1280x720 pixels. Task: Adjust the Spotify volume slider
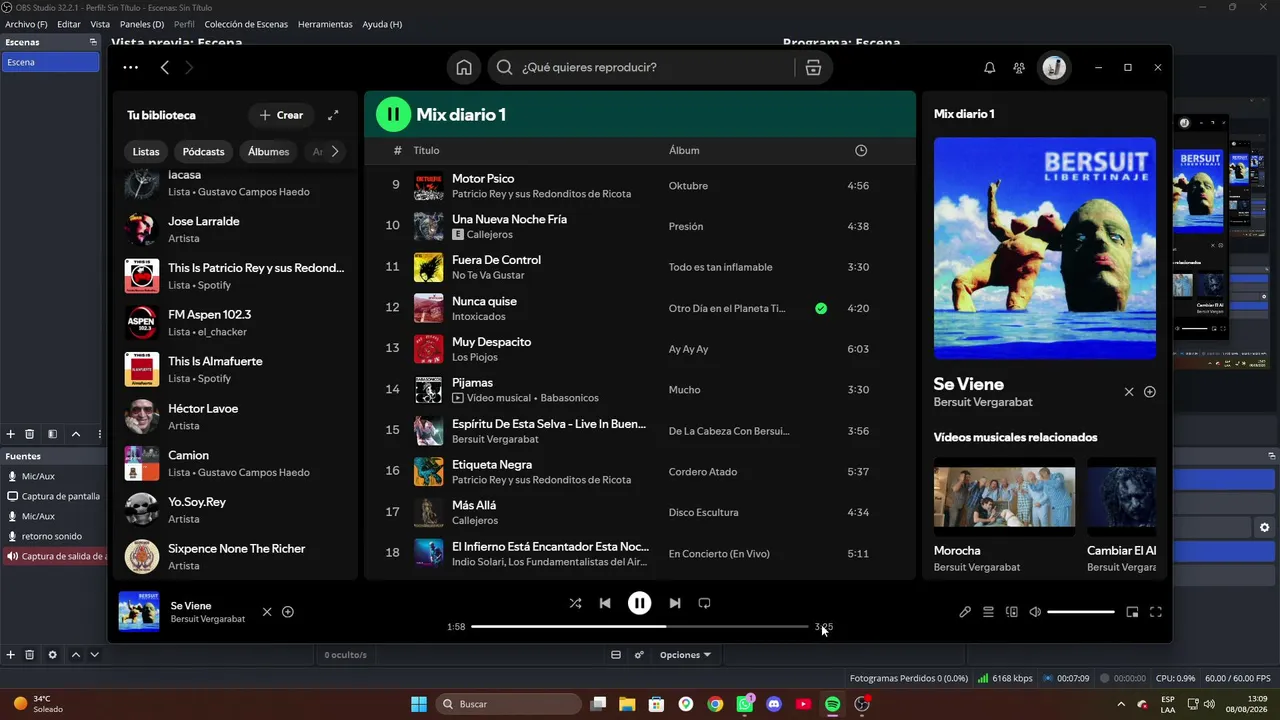click(1081, 612)
